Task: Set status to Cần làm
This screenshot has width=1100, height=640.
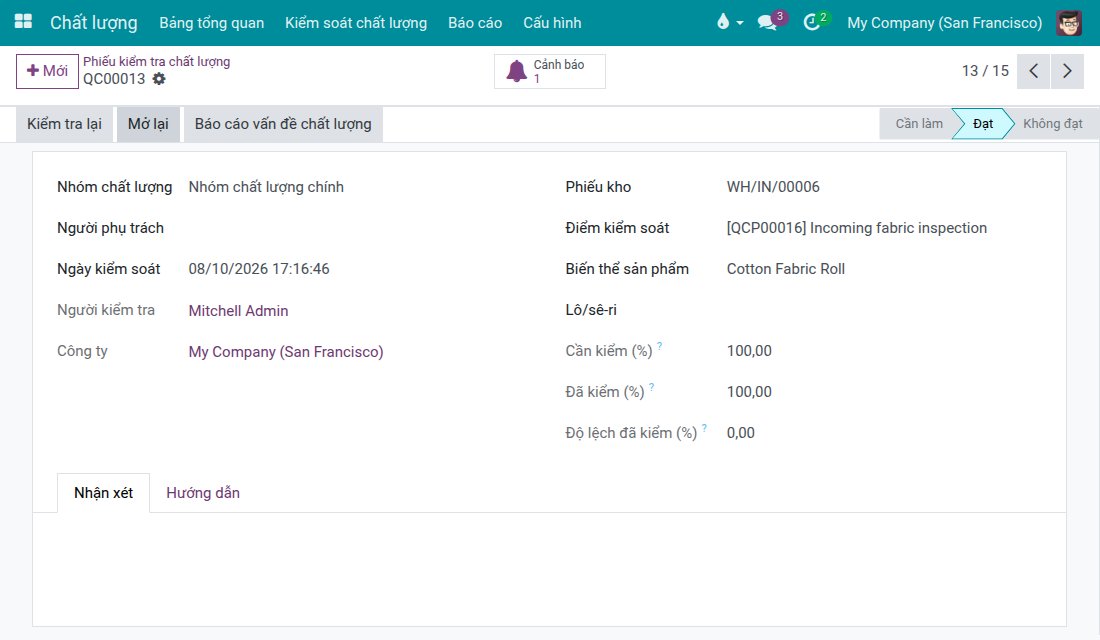Action: click(919, 124)
